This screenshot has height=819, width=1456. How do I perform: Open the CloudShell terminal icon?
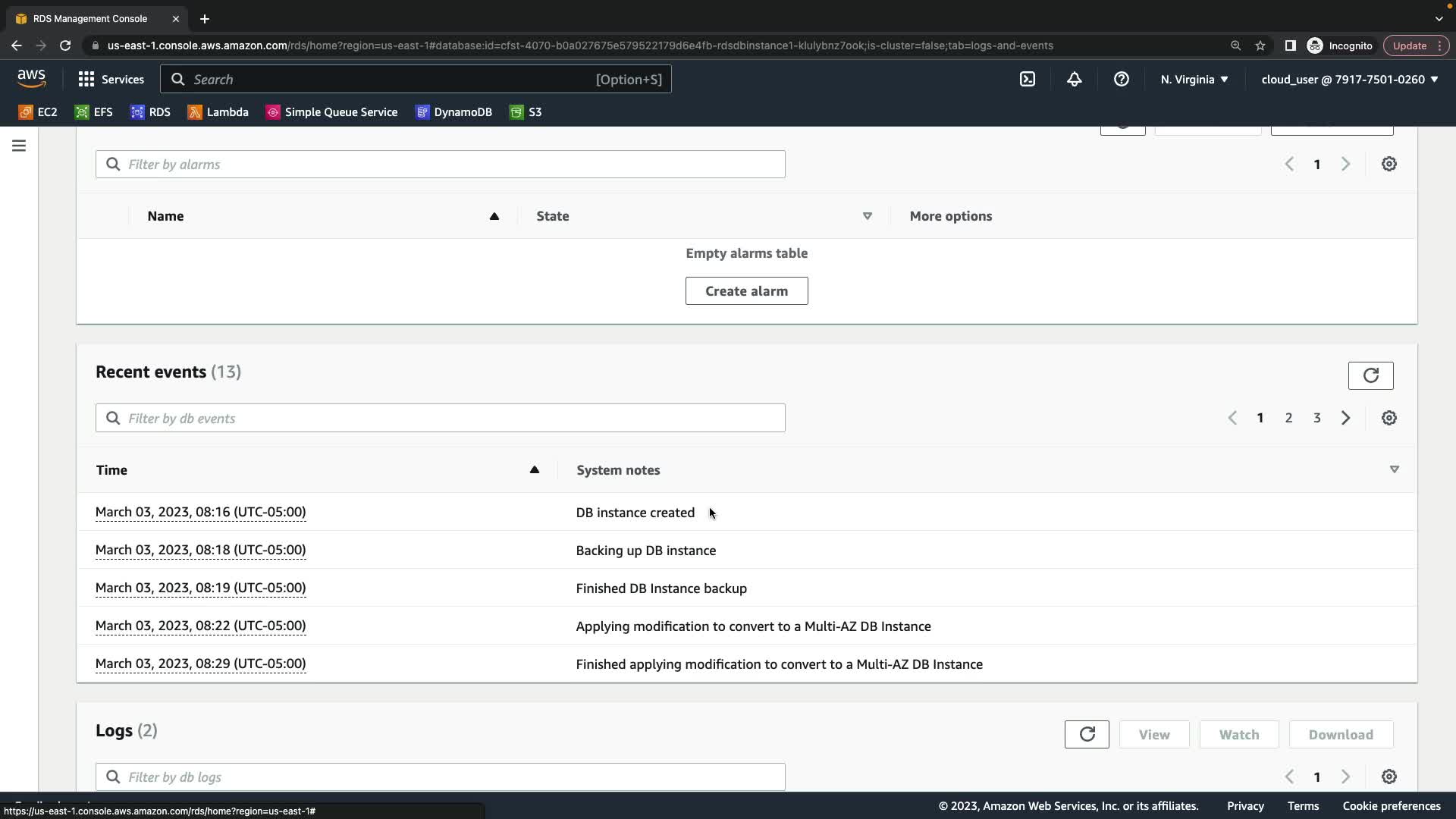1028,79
